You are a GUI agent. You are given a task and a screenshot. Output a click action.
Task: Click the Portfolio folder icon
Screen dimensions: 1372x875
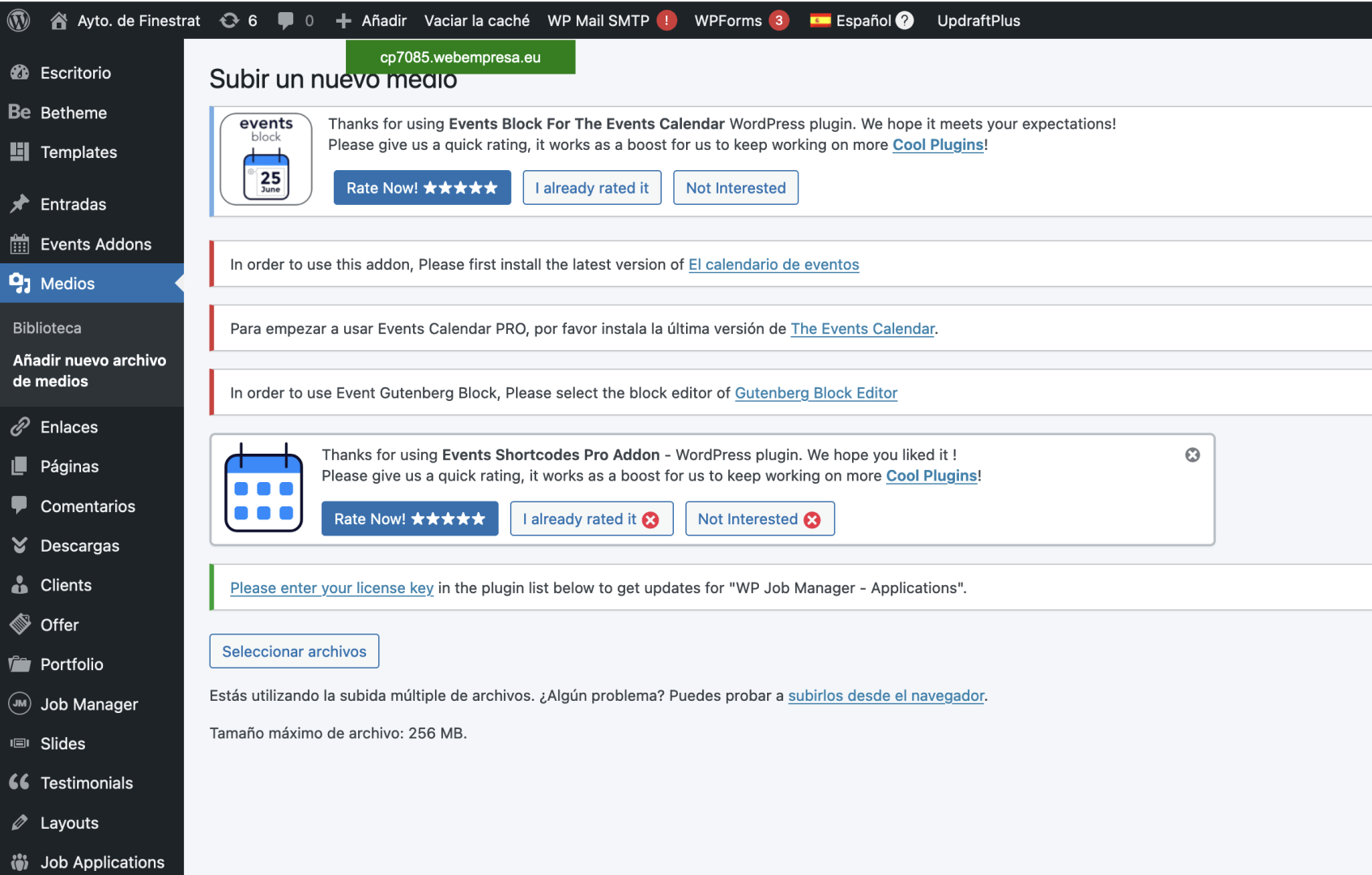coord(19,664)
